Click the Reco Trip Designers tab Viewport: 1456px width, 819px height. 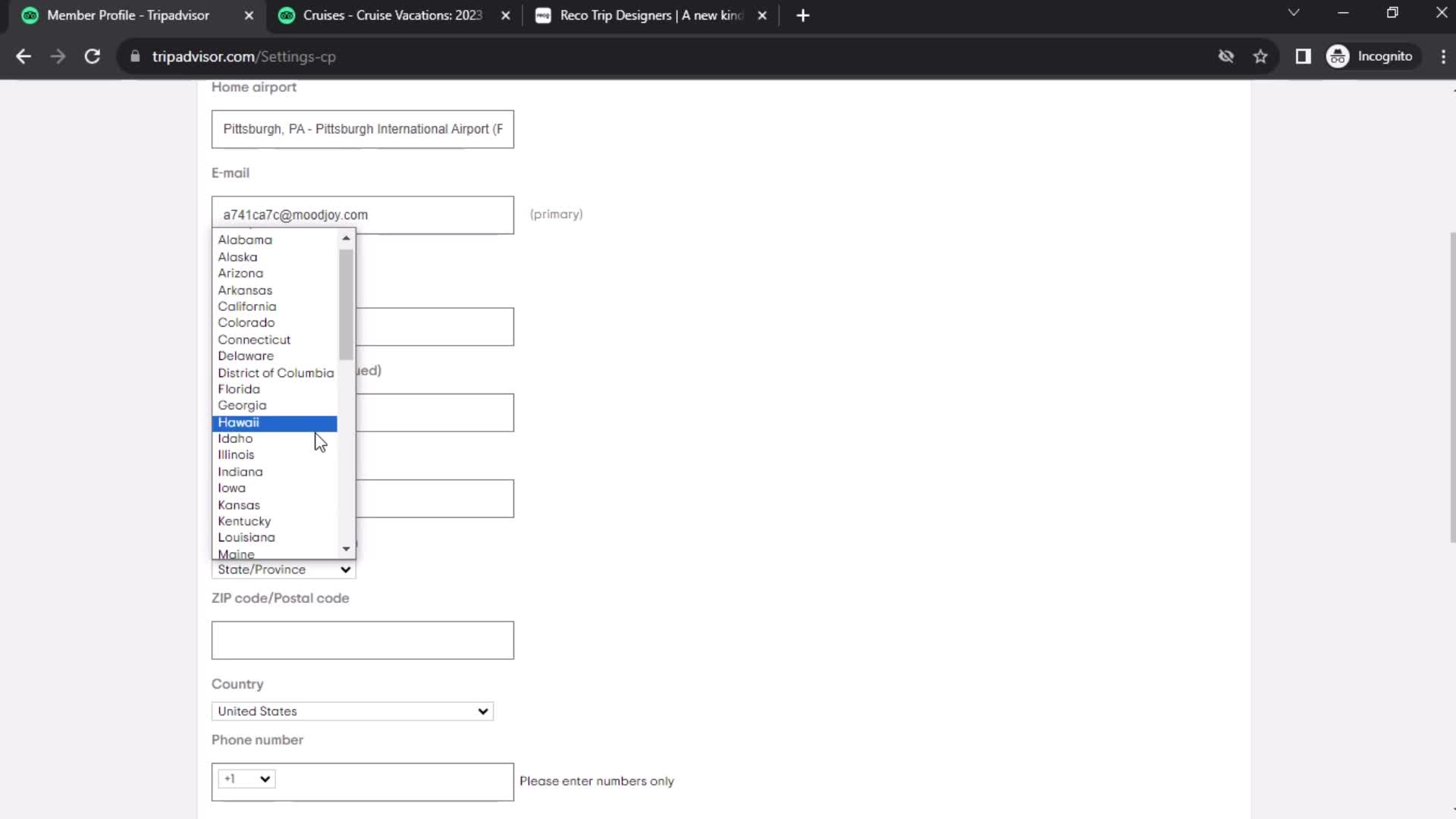651,15
